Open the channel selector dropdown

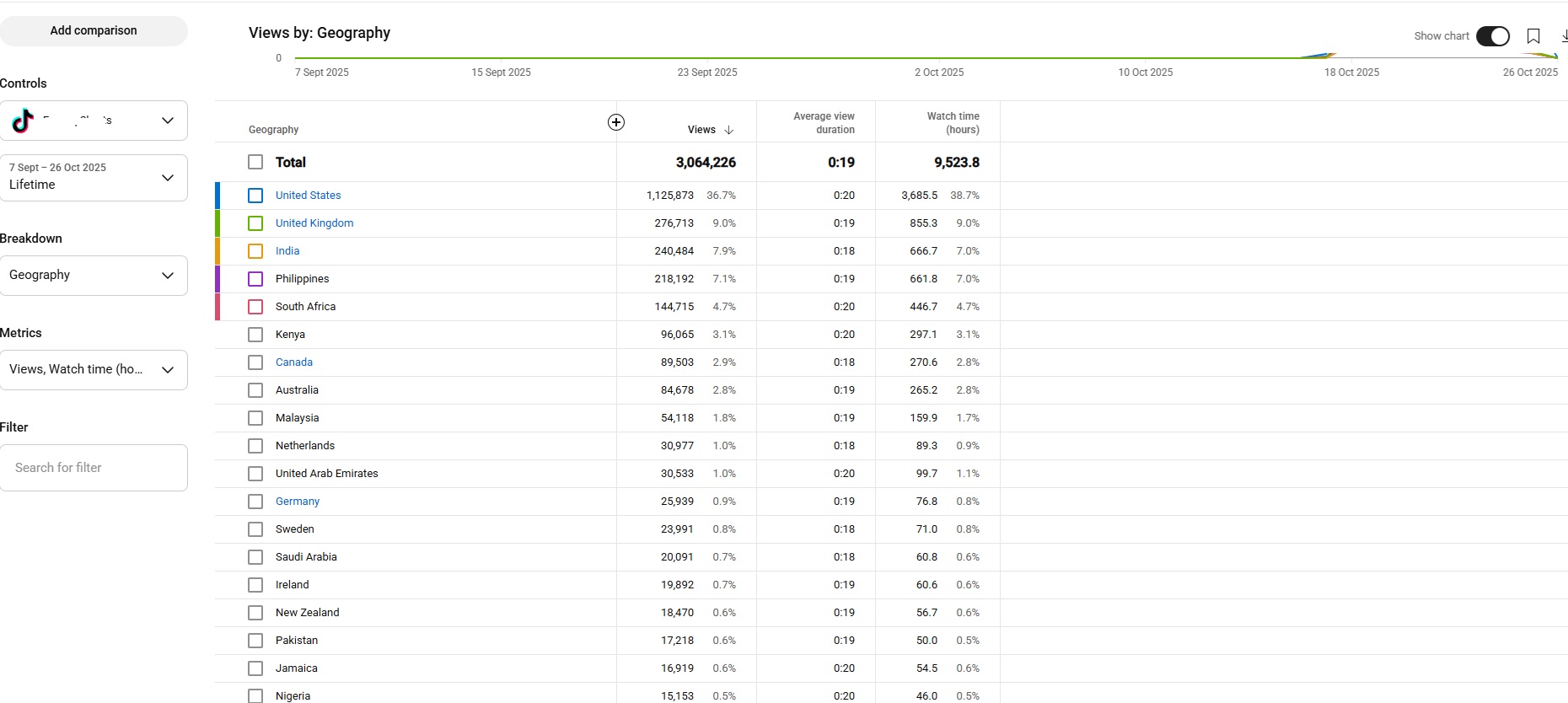(x=167, y=121)
